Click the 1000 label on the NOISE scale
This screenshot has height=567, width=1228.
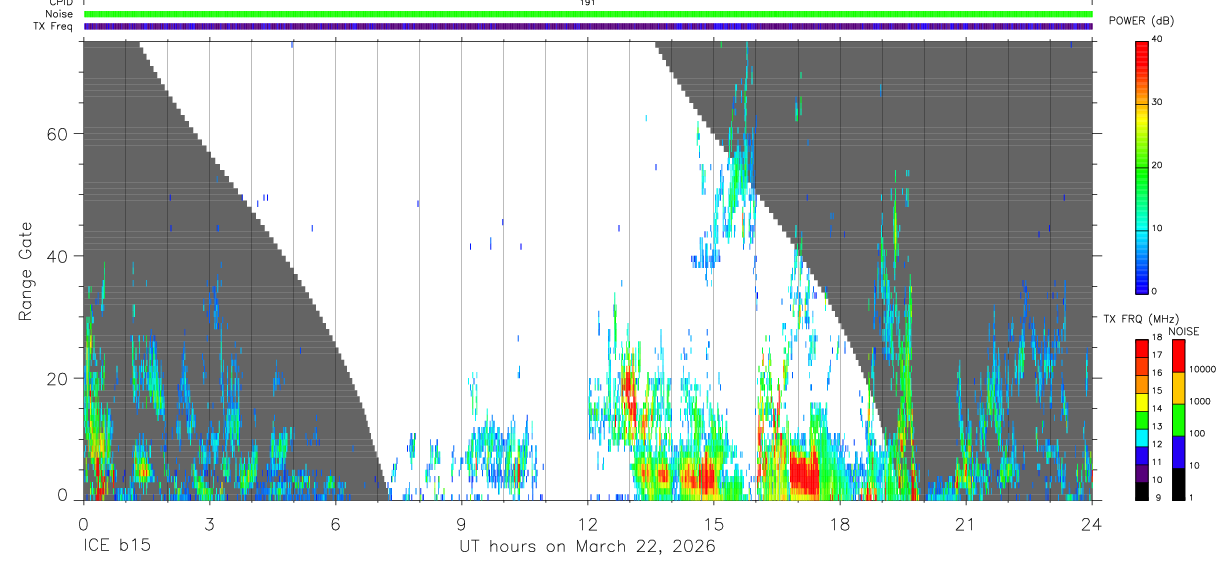[x=1199, y=402]
